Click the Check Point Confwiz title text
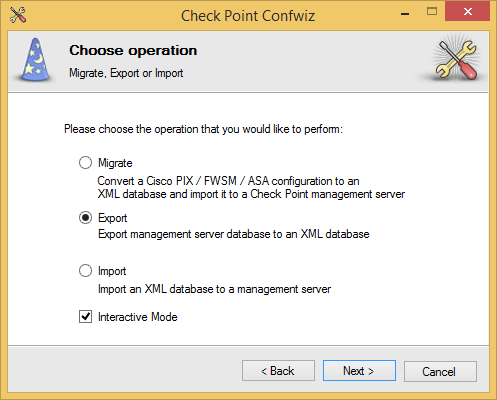This screenshot has width=497, height=400. [x=248, y=16]
